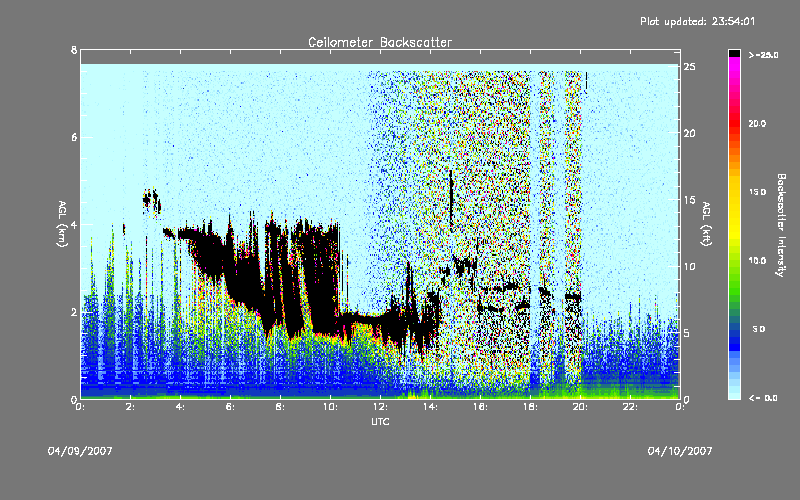Click the "Plot updated: 23:54:01" timestamp
Image resolution: width=800 pixels, height=500 pixels.
click(697, 21)
